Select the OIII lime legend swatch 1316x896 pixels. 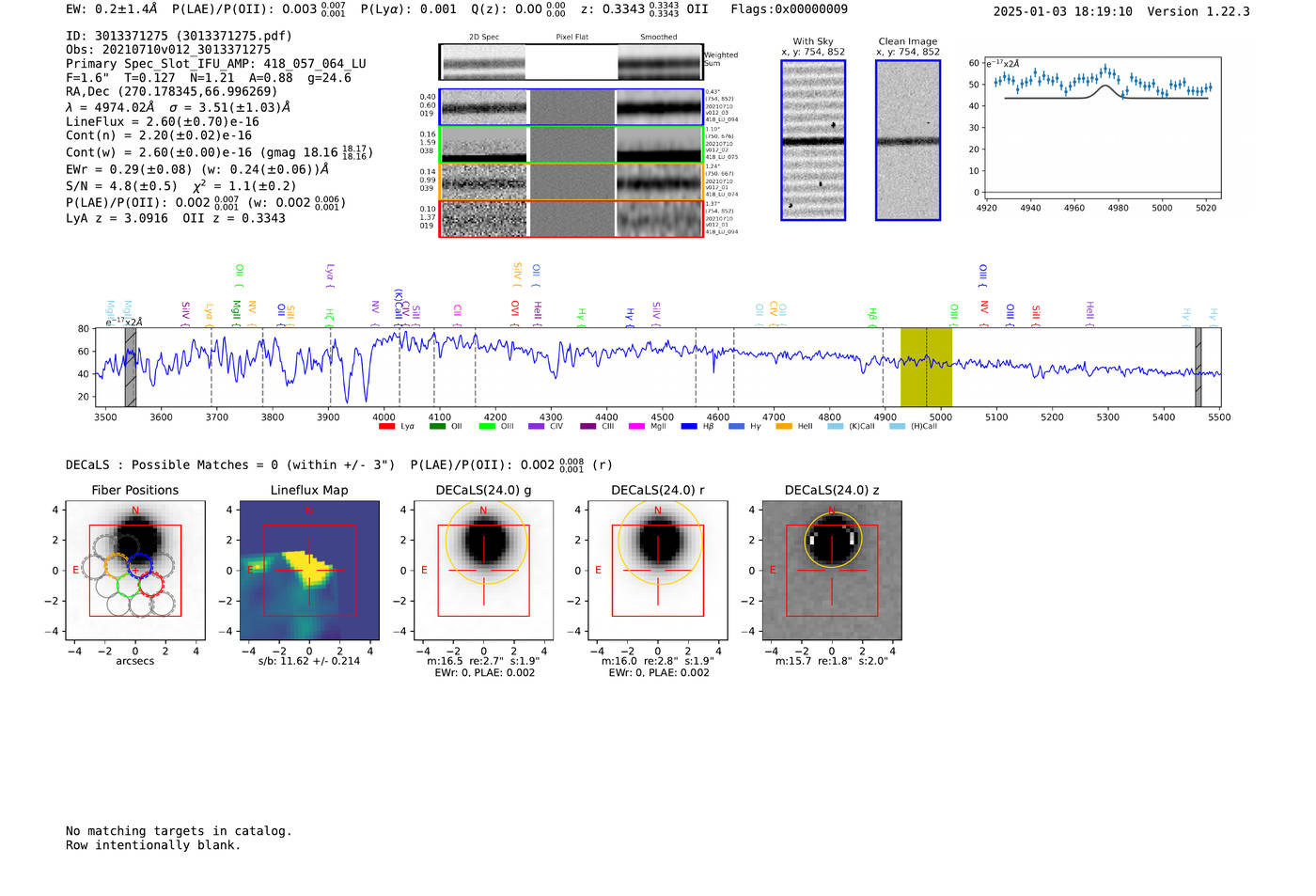tap(487, 427)
